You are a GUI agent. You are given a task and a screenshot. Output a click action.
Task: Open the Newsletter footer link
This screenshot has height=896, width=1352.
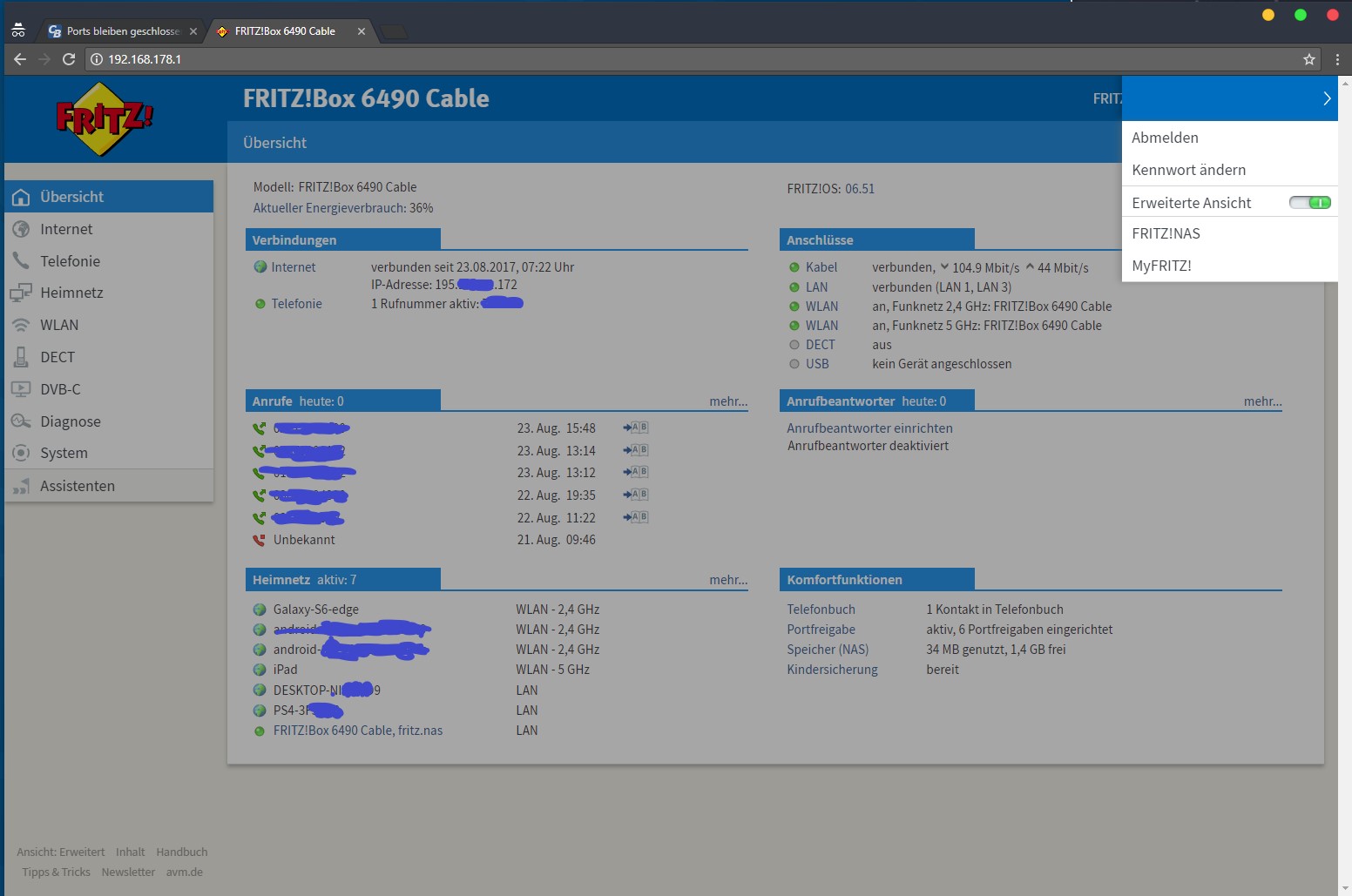[128, 872]
